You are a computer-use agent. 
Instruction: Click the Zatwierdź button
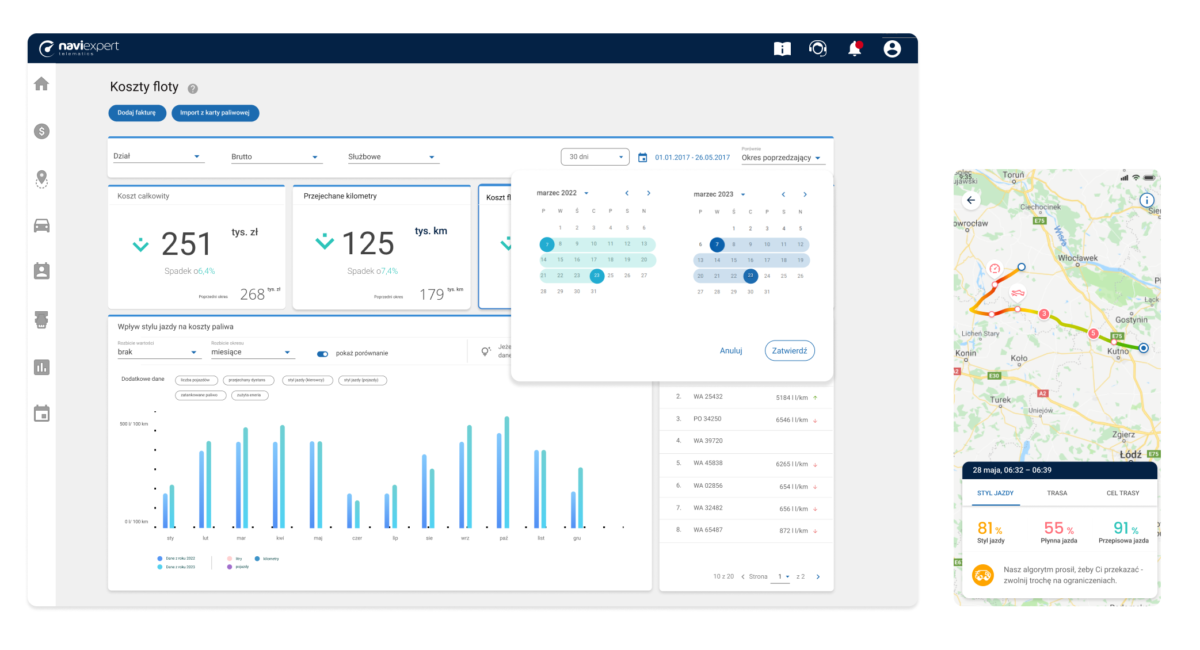pyautogui.click(x=789, y=351)
